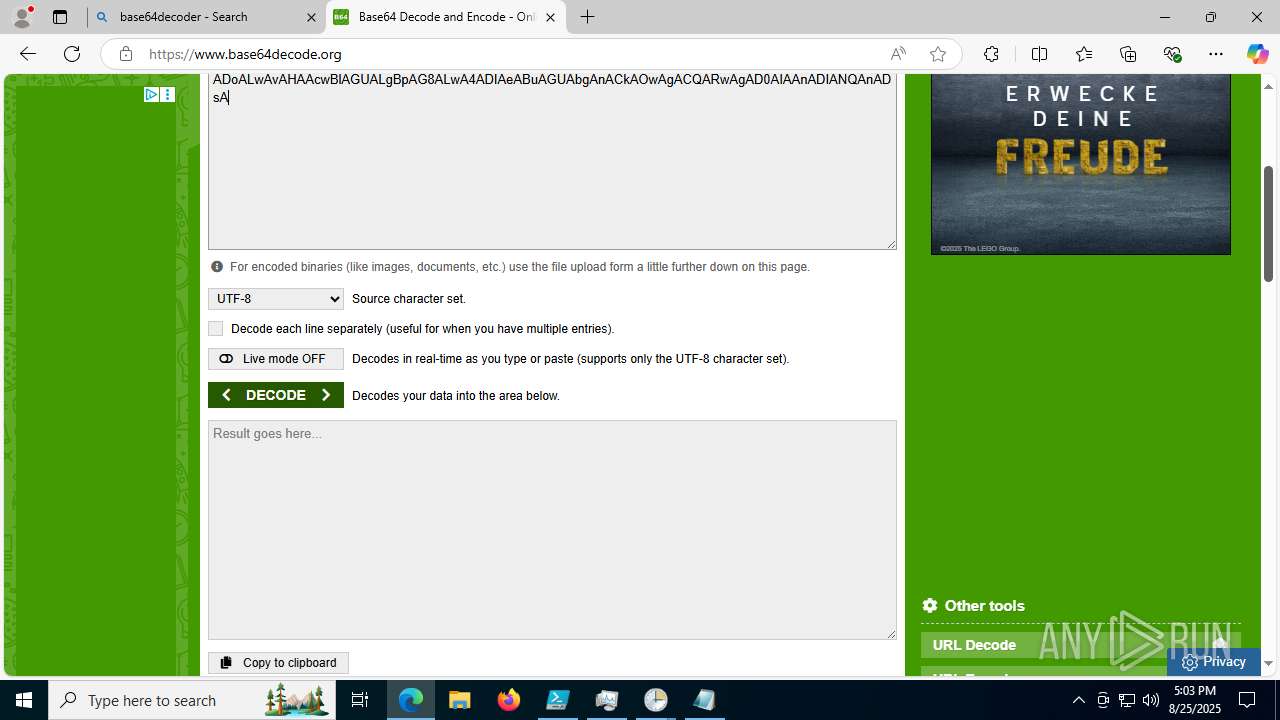
Task: Add this page to favorites
Action: (x=937, y=54)
